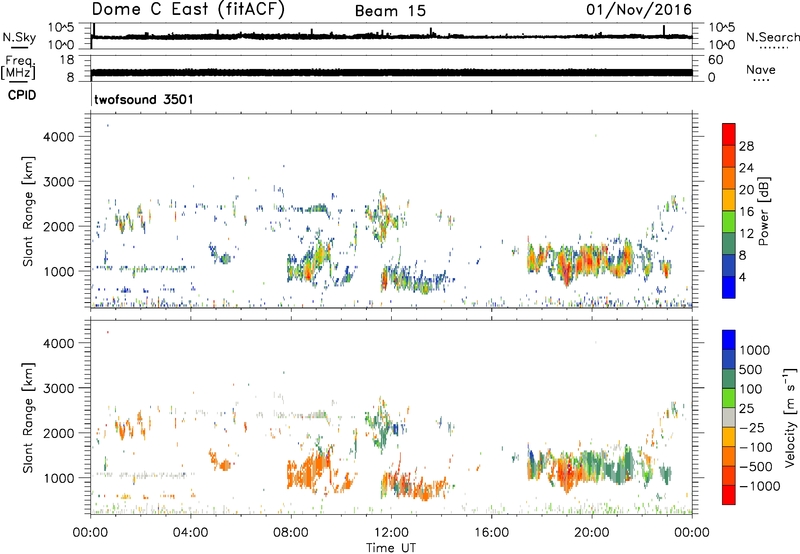
Task: Click the '4000' tick on power panel
Action: click(x=59, y=137)
